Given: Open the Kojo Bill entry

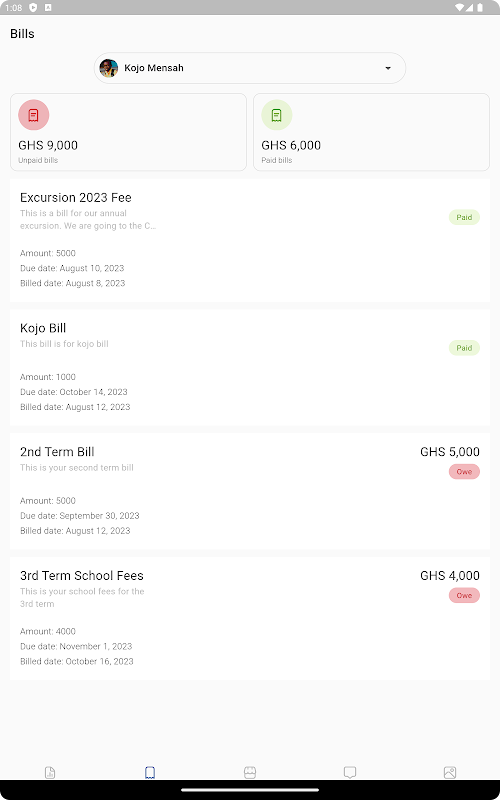Looking at the screenshot, I should (250, 367).
